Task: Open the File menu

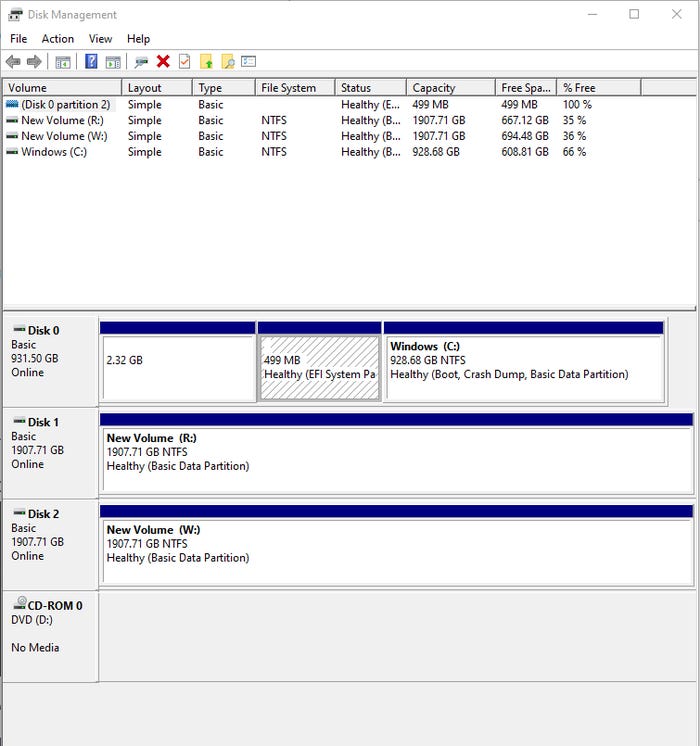Action: pos(19,39)
